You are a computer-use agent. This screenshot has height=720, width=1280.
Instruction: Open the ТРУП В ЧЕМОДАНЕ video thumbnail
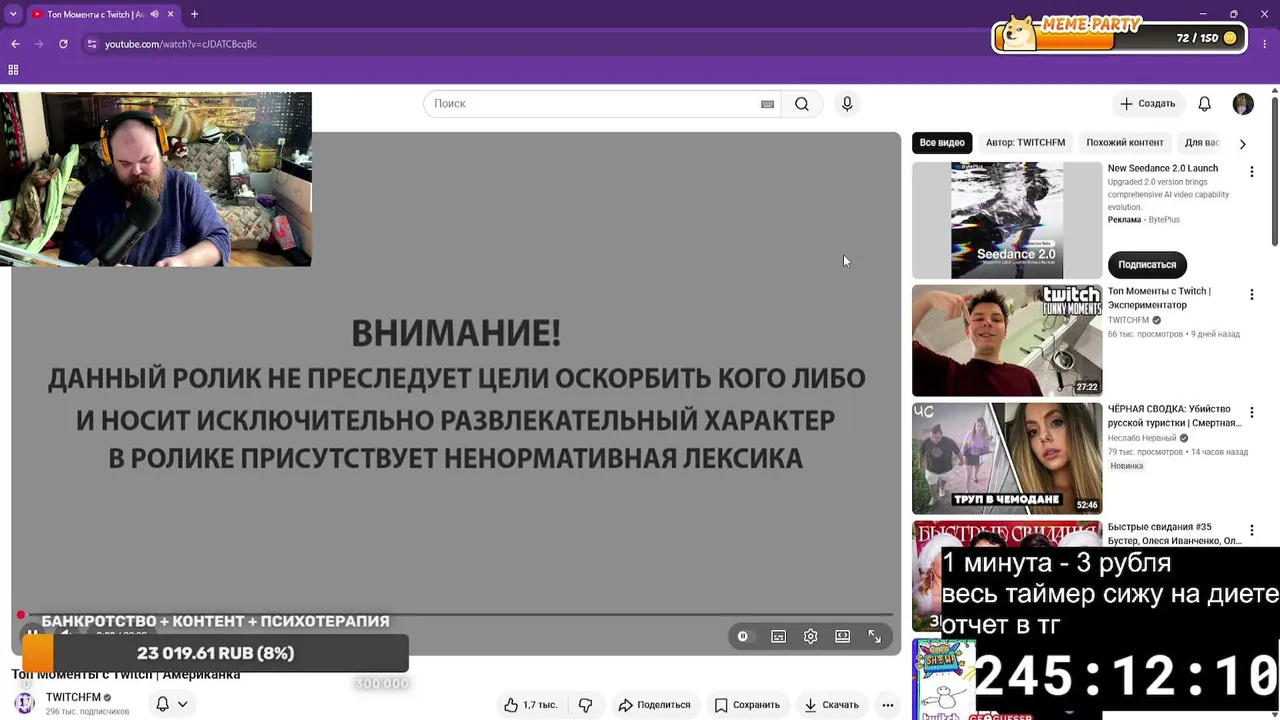[1007, 459]
